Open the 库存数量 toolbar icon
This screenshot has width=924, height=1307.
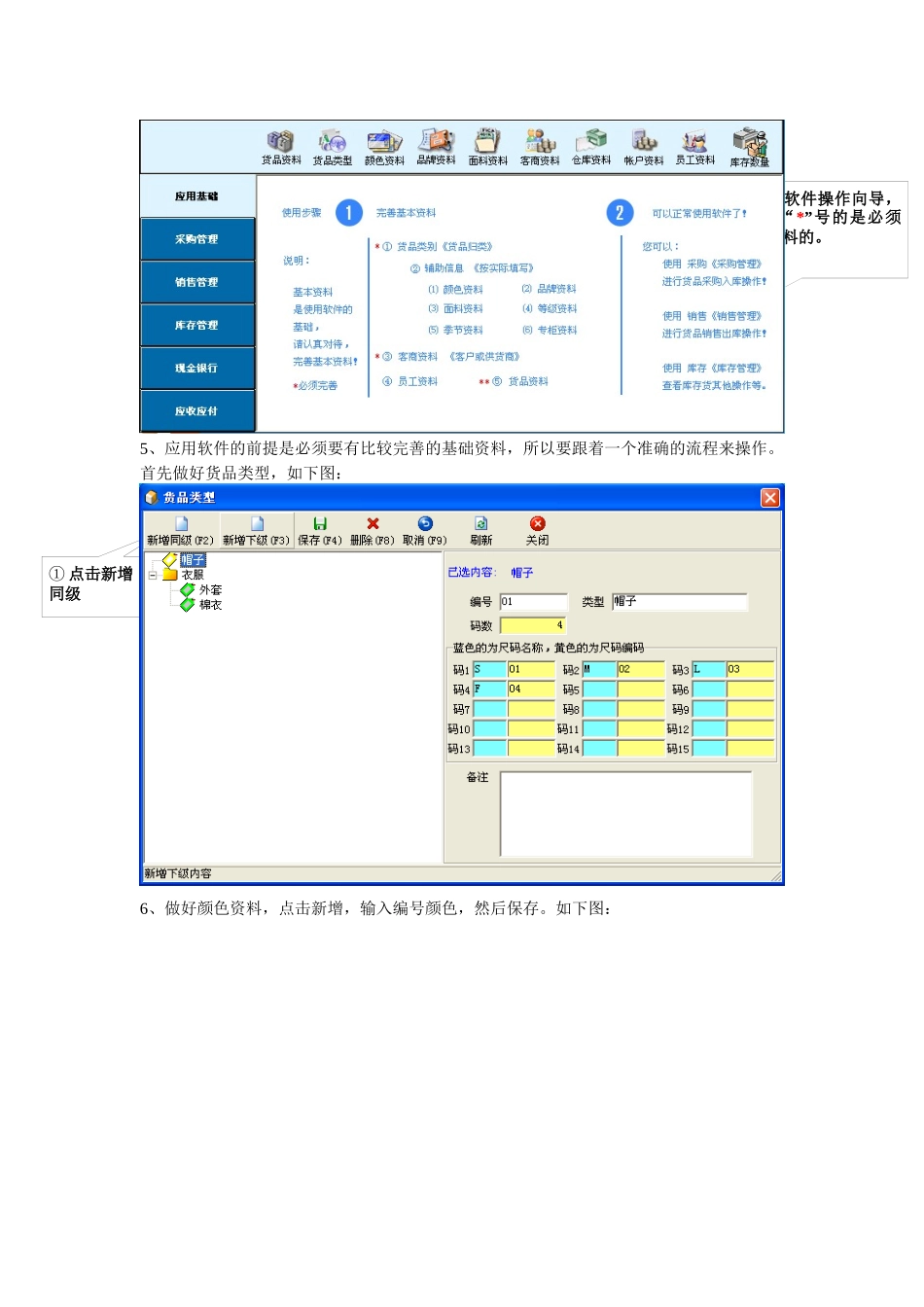750,147
